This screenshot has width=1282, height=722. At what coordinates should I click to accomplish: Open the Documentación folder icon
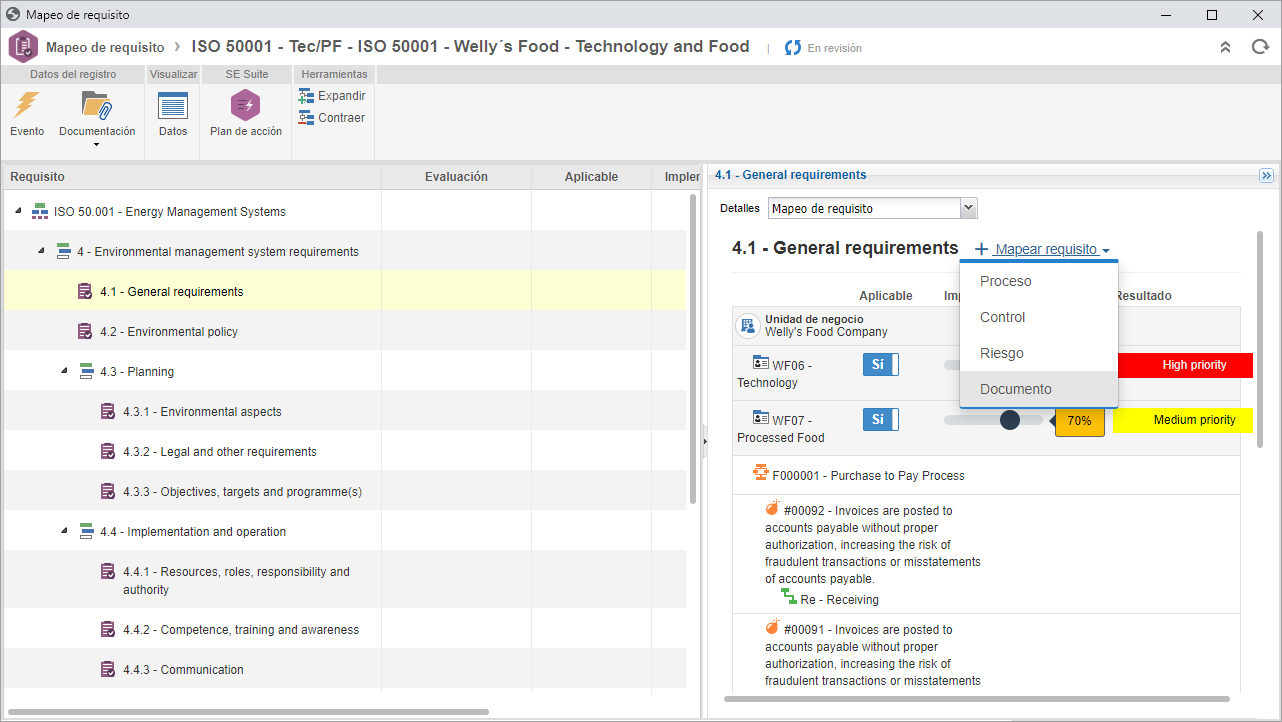tap(97, 105)
